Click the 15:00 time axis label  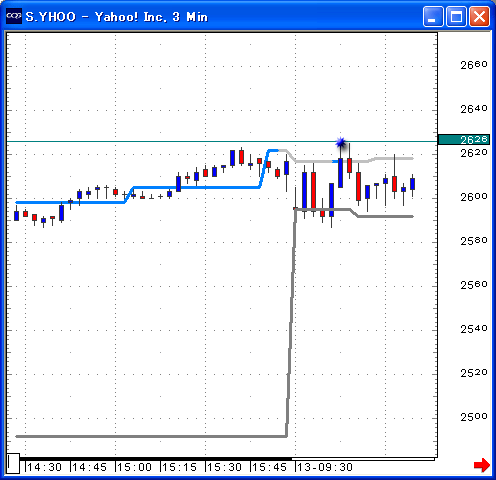[134, 467]
